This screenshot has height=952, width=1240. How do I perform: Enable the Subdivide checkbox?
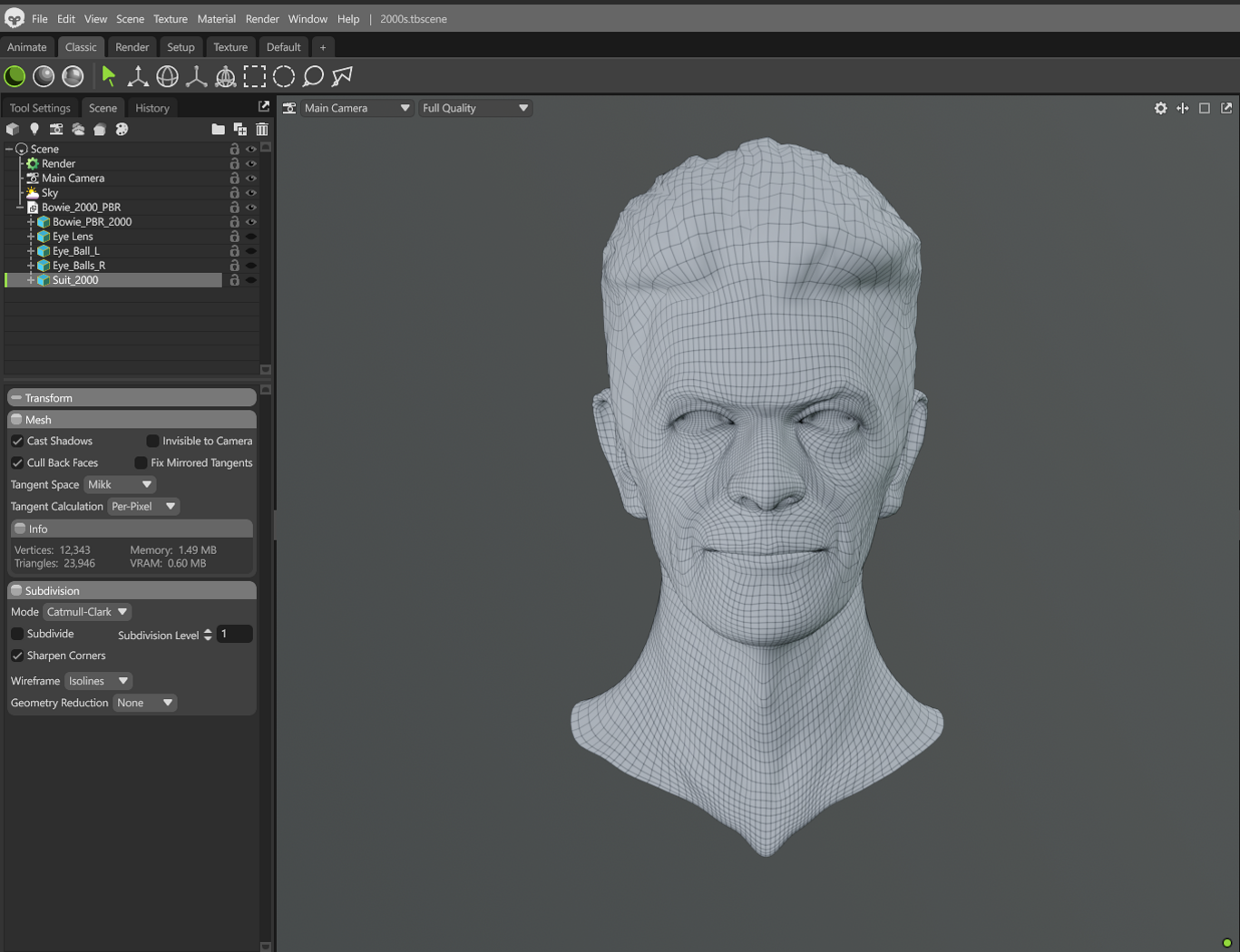coord(17,634)
